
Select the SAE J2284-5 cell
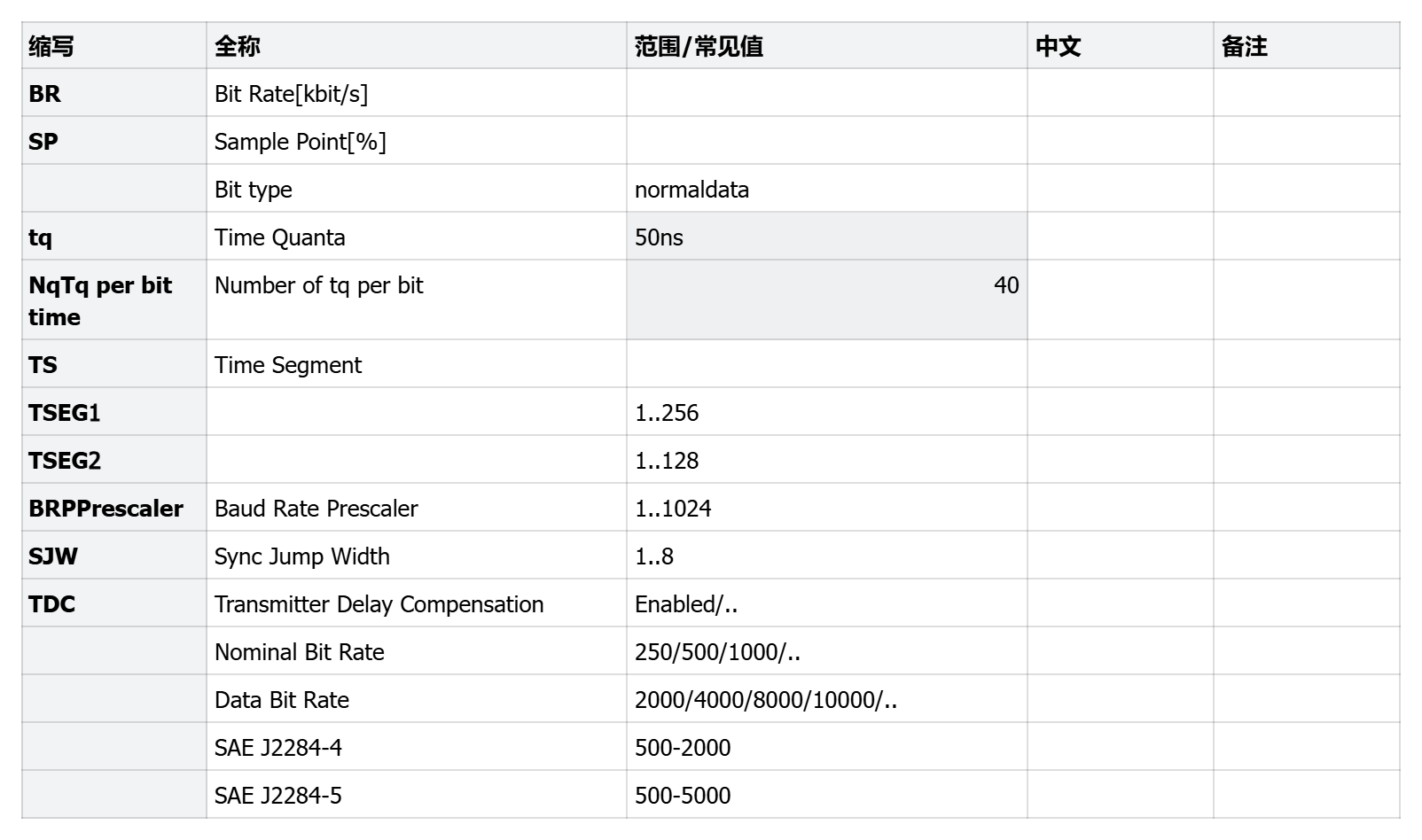(x=416, y=796)
